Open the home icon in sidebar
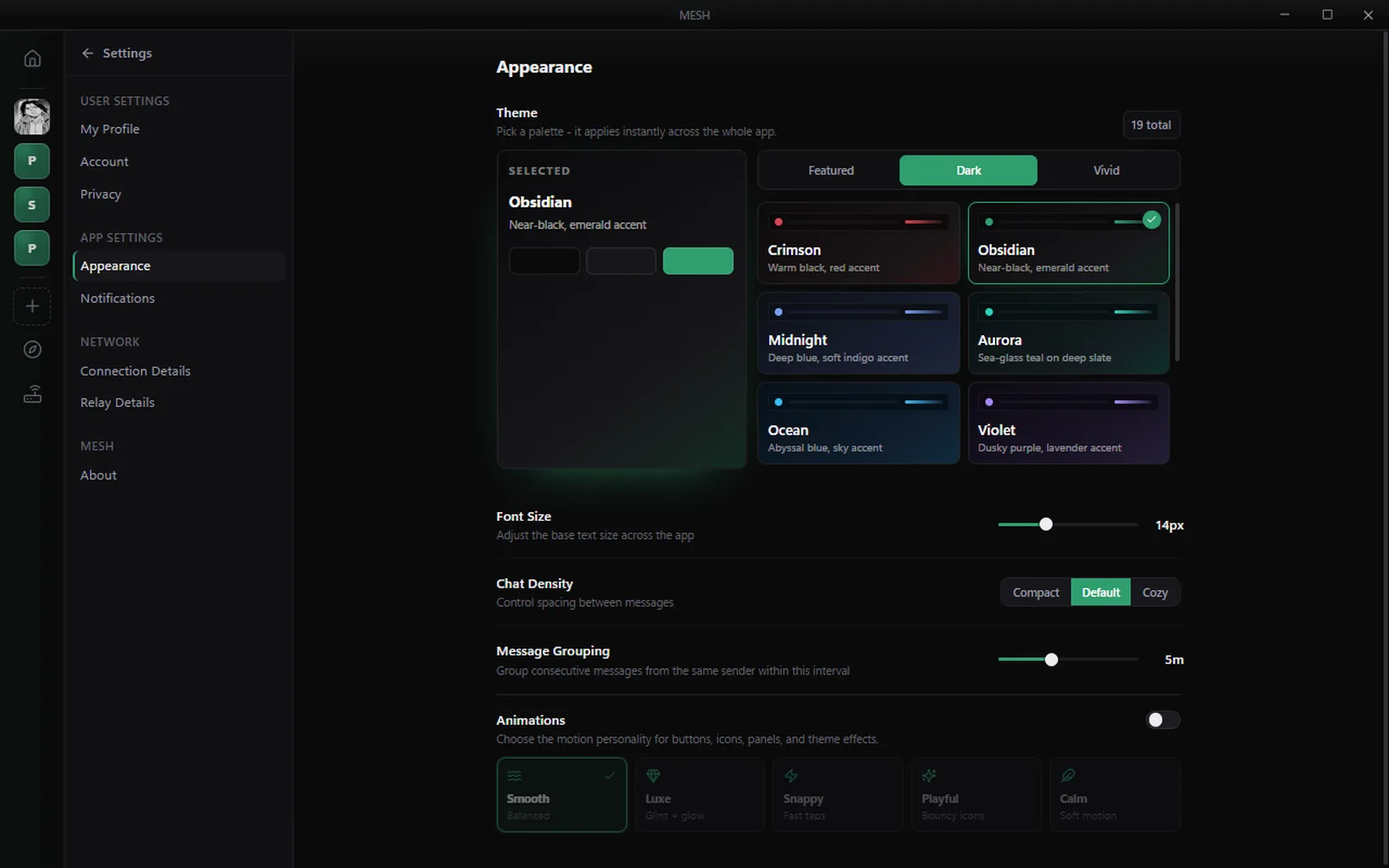 click(32, 58)
